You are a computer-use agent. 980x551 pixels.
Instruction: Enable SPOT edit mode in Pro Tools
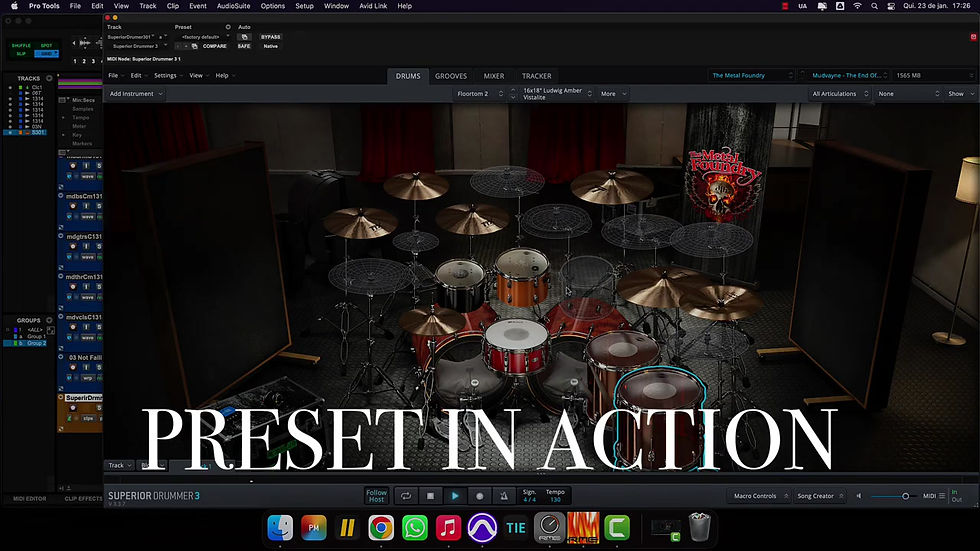47,46
